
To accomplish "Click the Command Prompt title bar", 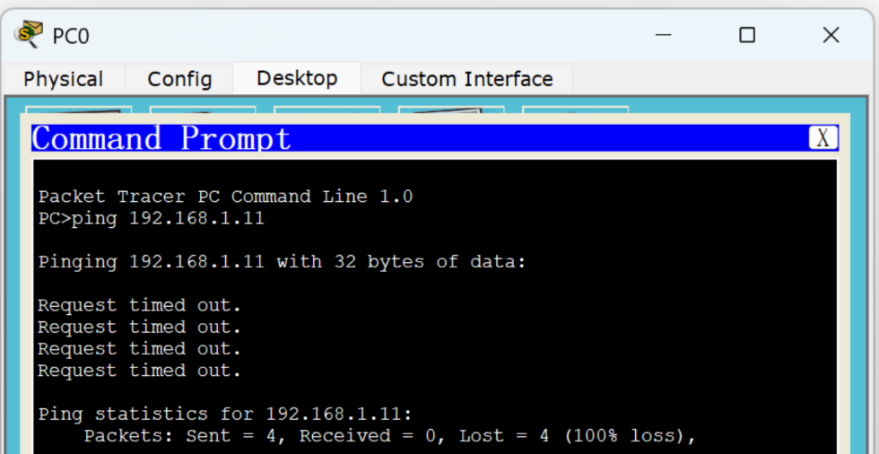I will pos(434,138).
